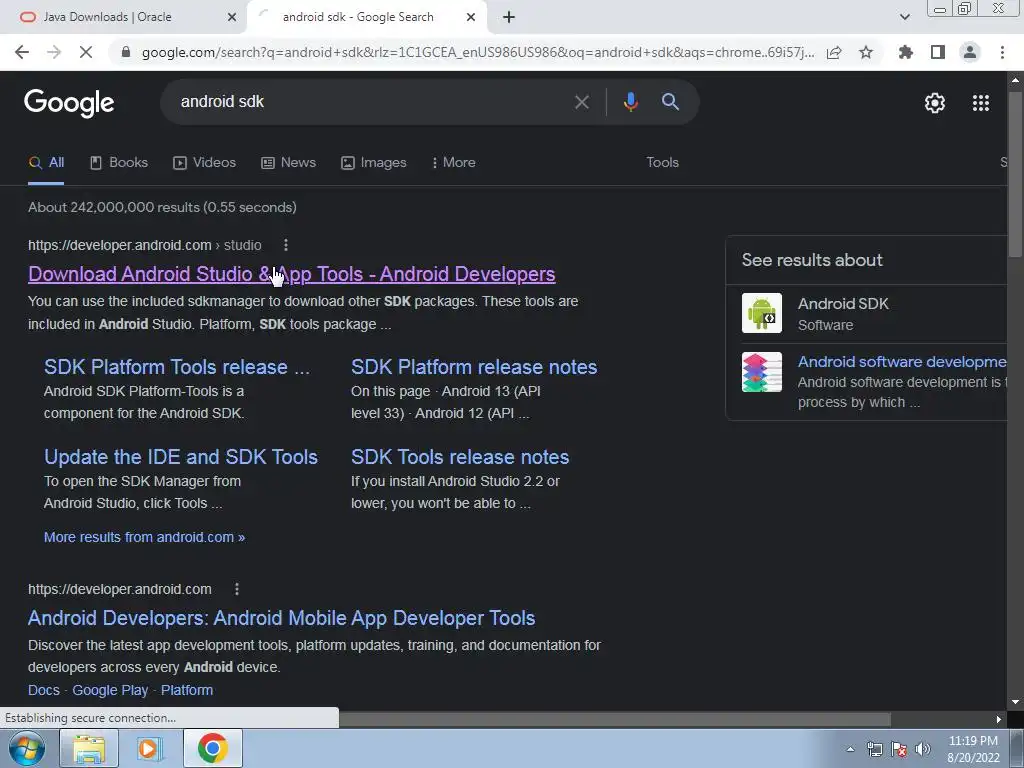Expand the More search categories menu
The height and width of the screenshot is (768, 1024).
point(453,163)
